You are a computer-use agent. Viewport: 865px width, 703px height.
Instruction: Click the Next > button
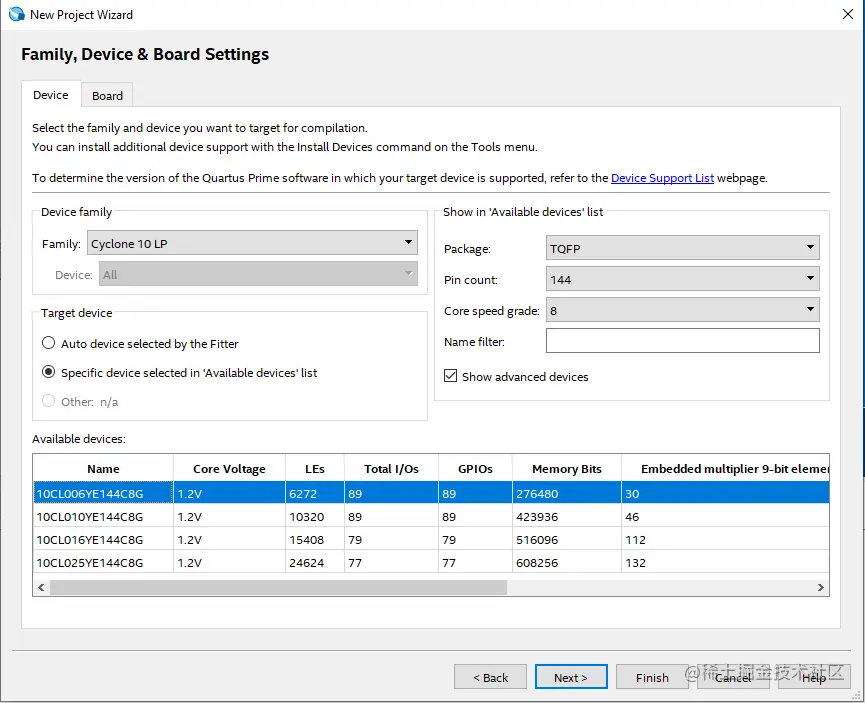point(571,677)
